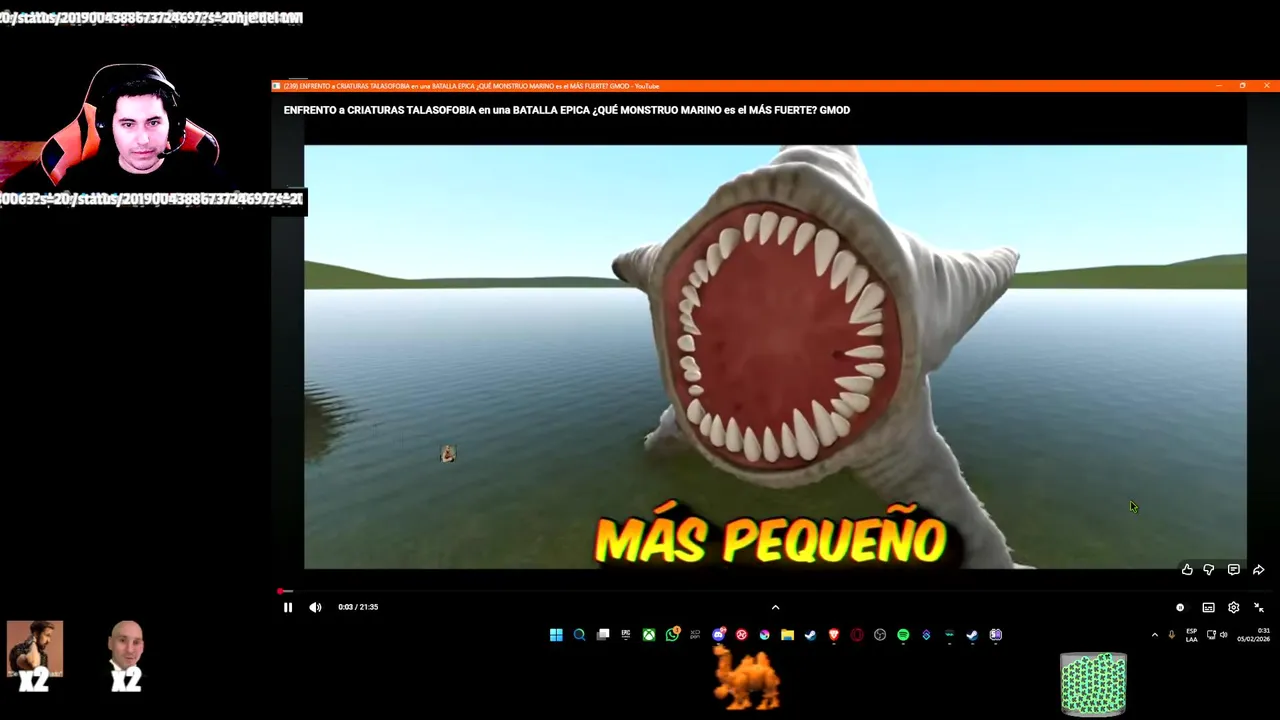Switch the ESP LAA keyboard language
1280x720 pixels.
[1191, 635]
